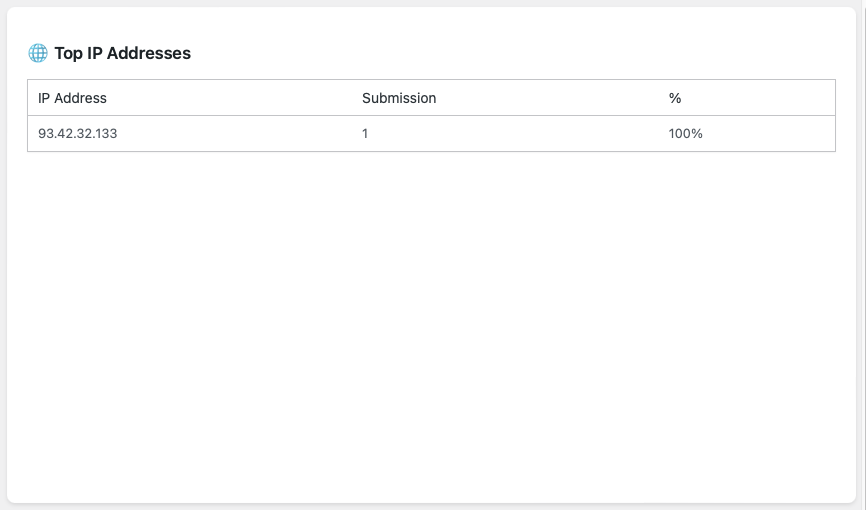Select the Top IP Addresses heading

[x=122, y=53]
